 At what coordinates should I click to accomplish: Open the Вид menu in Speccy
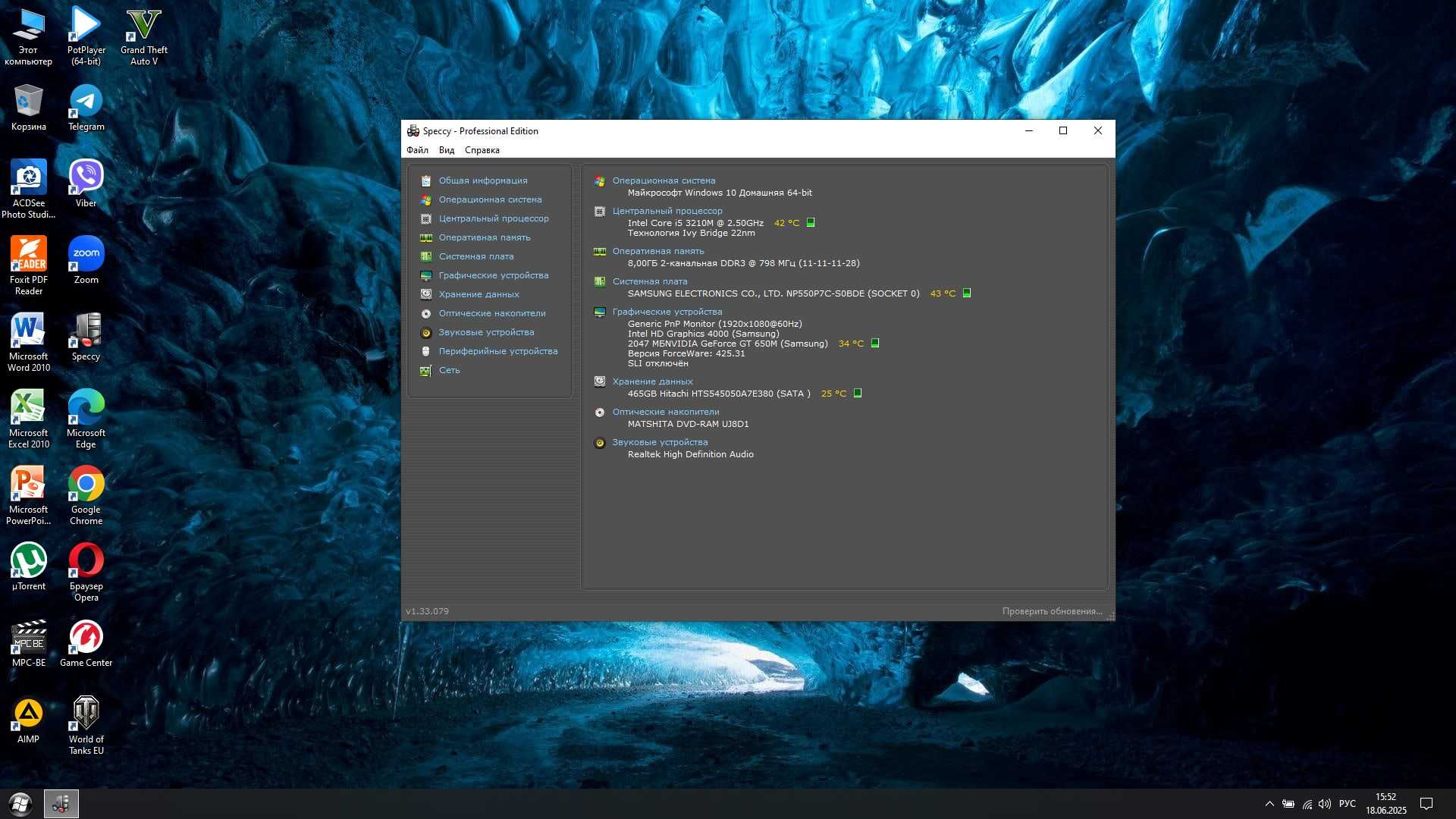[x=447, y=150]
